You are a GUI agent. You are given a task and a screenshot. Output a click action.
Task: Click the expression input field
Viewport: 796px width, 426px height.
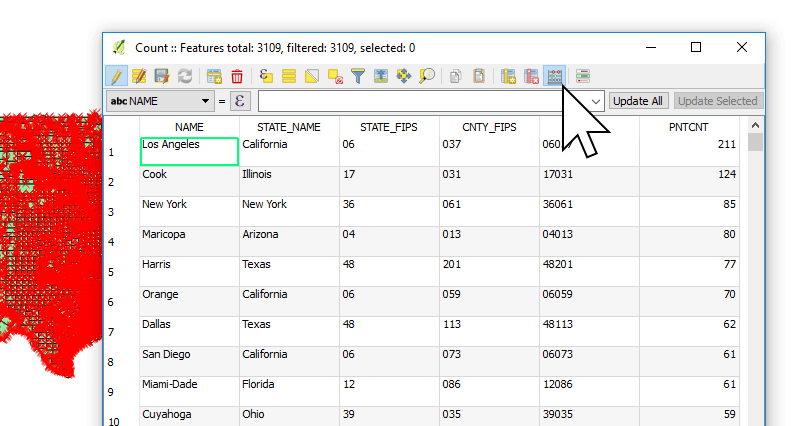[x=422, y=101]
